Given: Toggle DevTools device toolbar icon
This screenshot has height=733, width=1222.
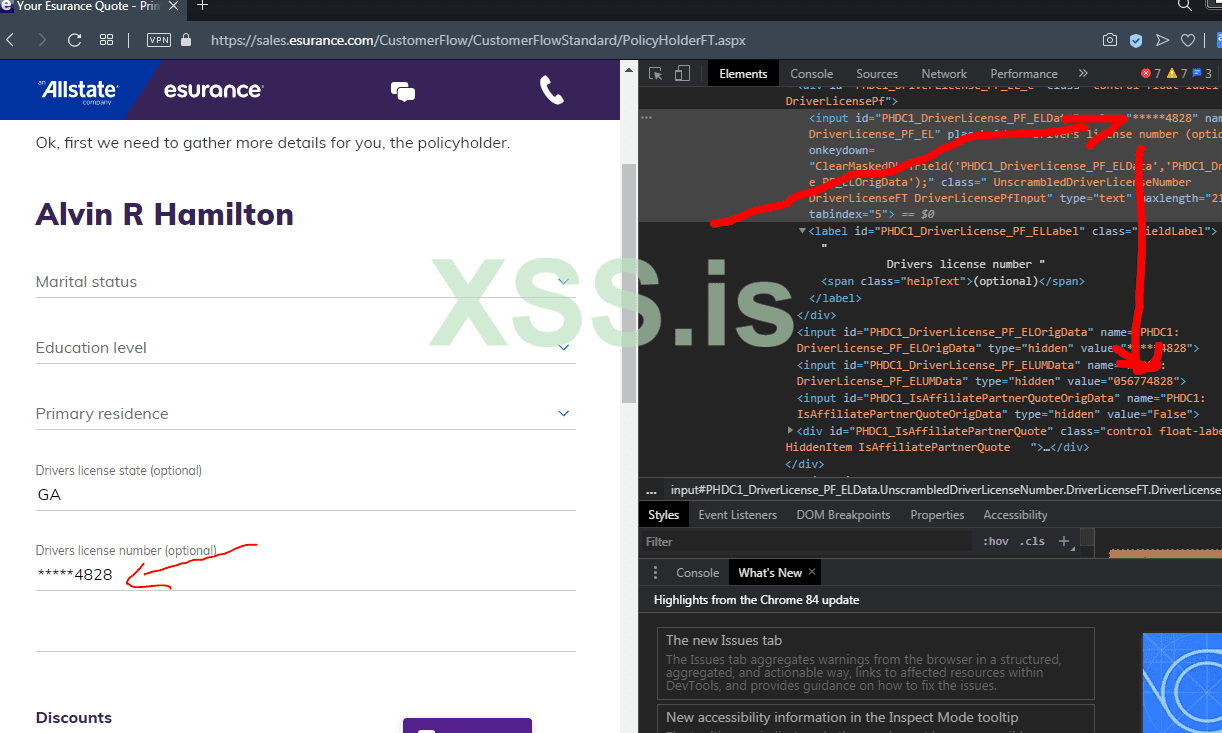Looking at the screenshot, I should coord(682,74).
